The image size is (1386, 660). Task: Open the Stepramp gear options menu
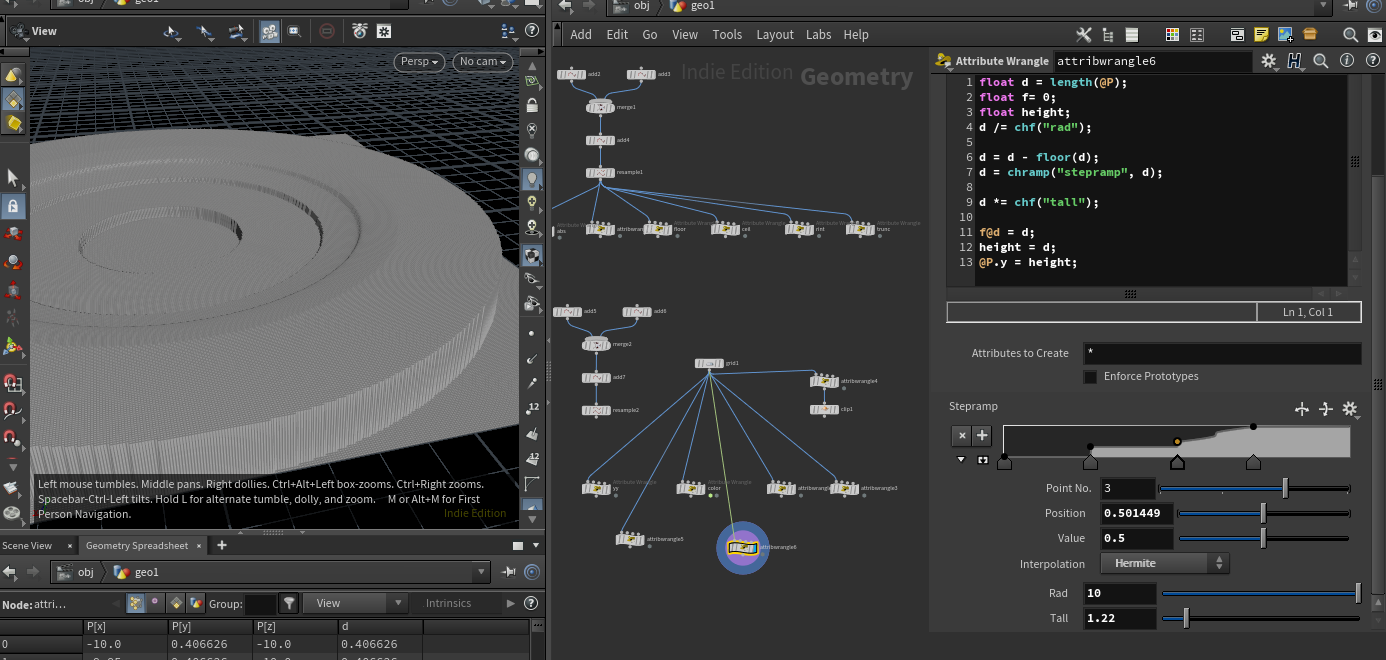tap(1350, 409)
